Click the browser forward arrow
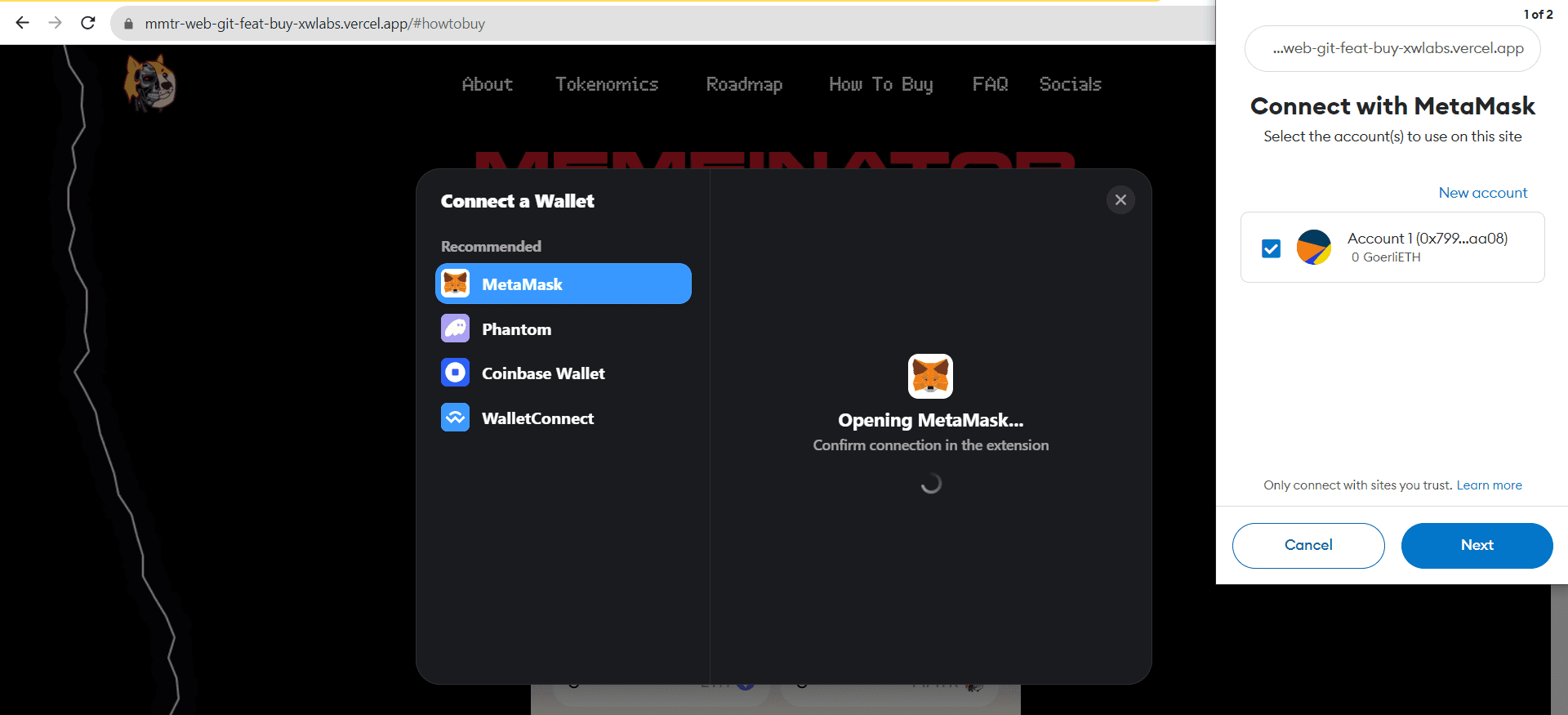This screenshot has height=715, width=1568. pyautogui.click(x=55, y=23)
